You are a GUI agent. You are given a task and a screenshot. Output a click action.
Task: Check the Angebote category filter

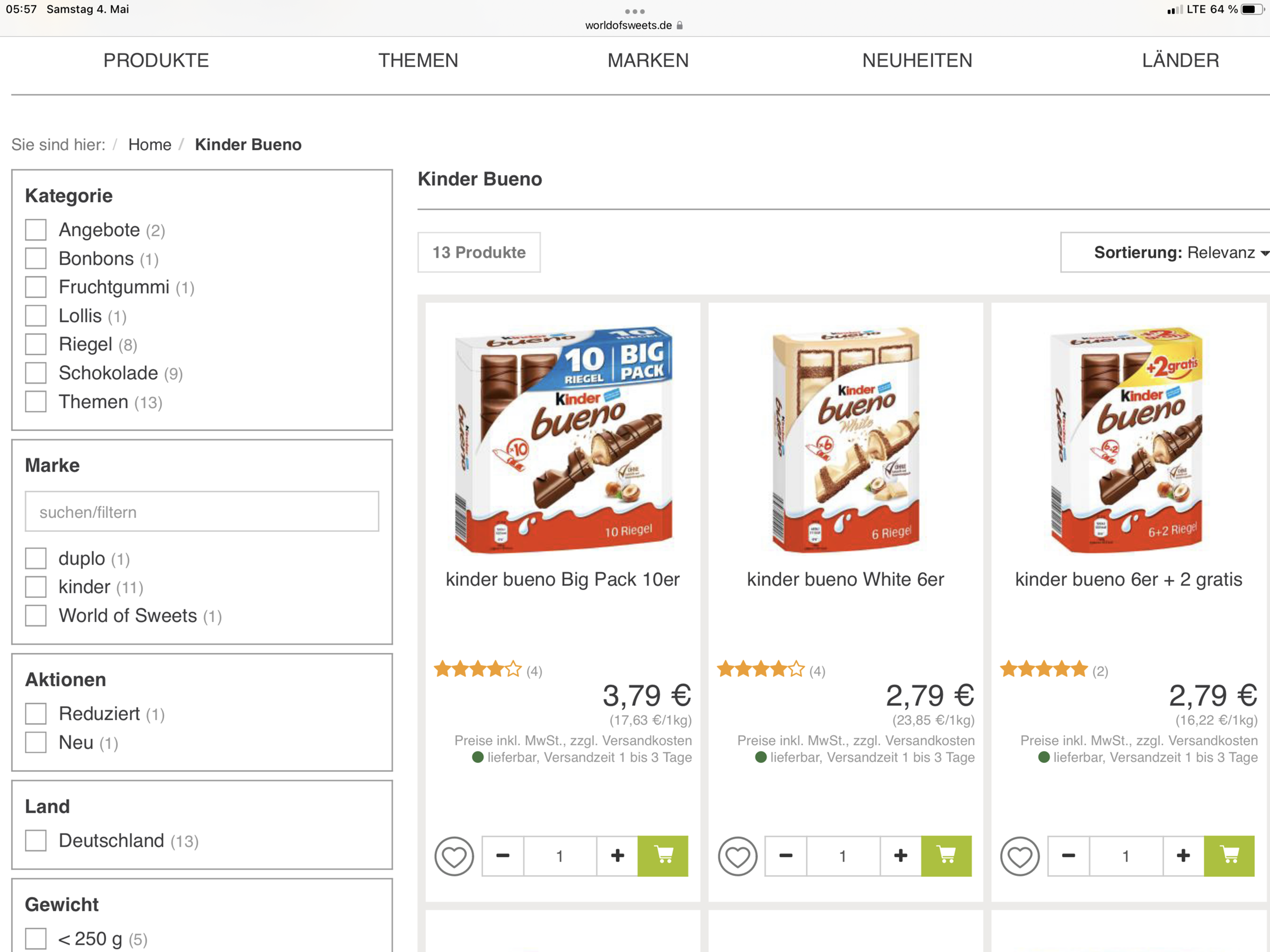36,230
